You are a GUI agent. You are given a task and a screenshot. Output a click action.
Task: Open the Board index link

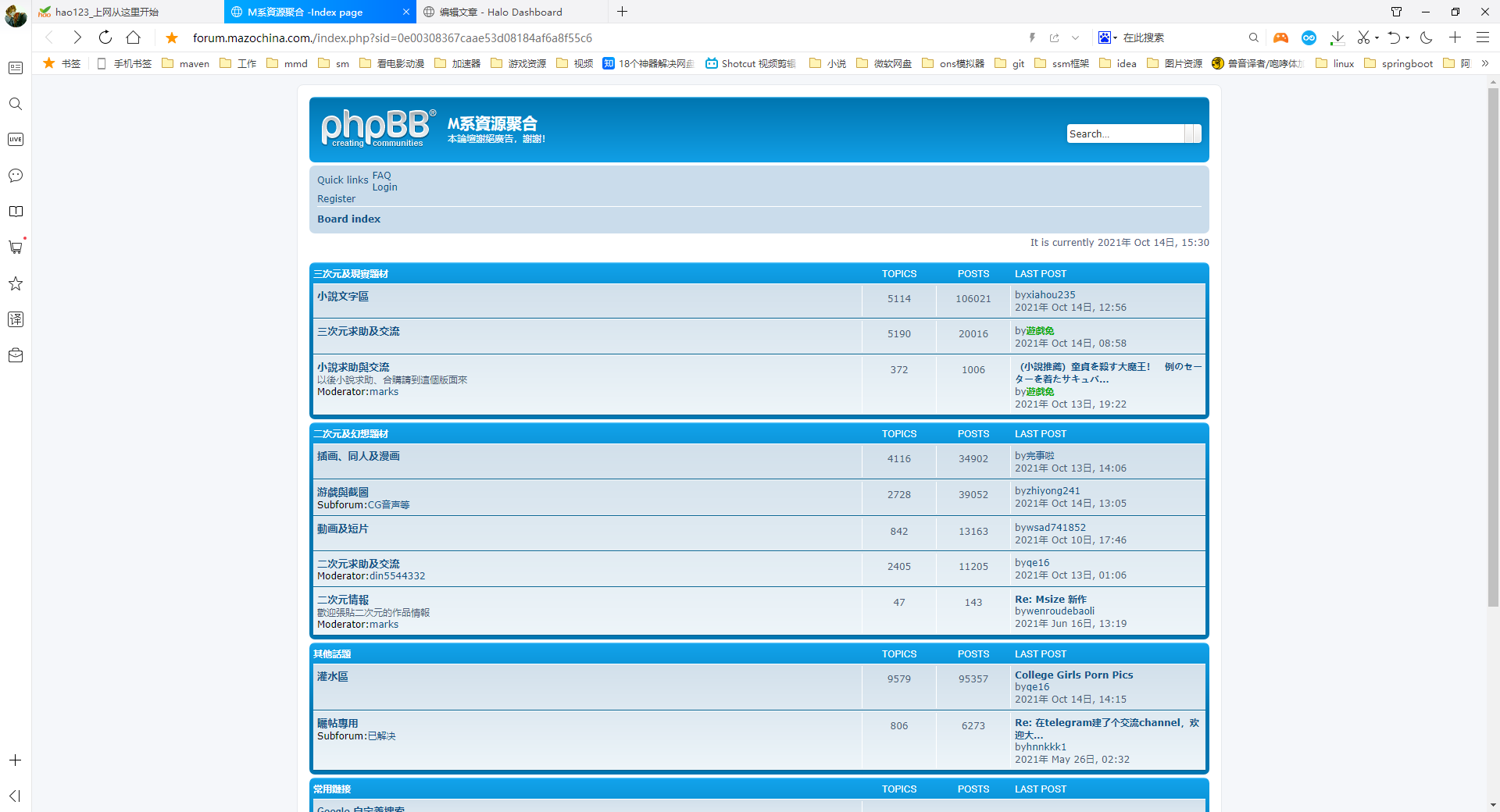(348, 219)
